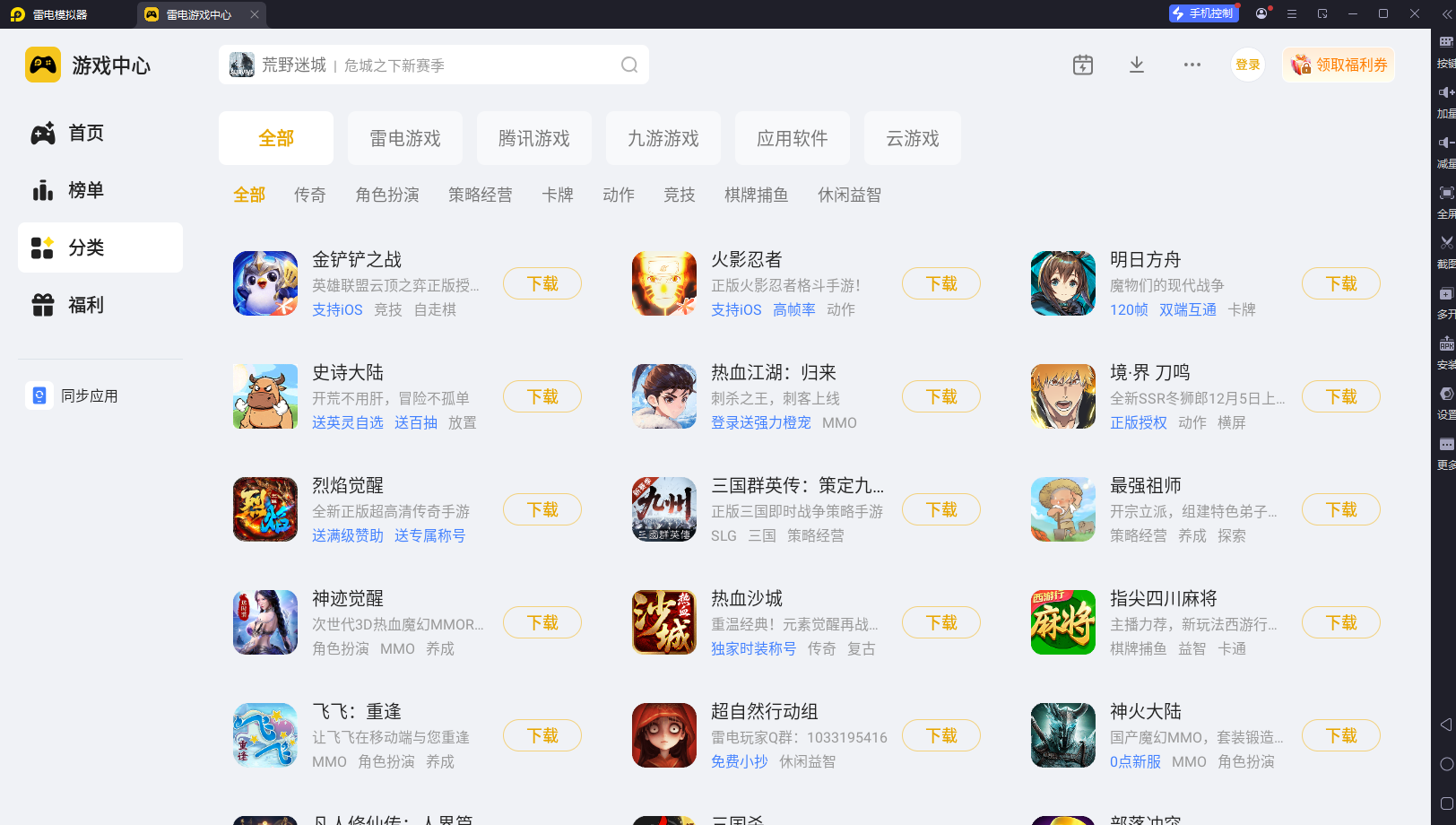Download 超自然行动组
1456x825 pixels.
[x=941, y=735]
